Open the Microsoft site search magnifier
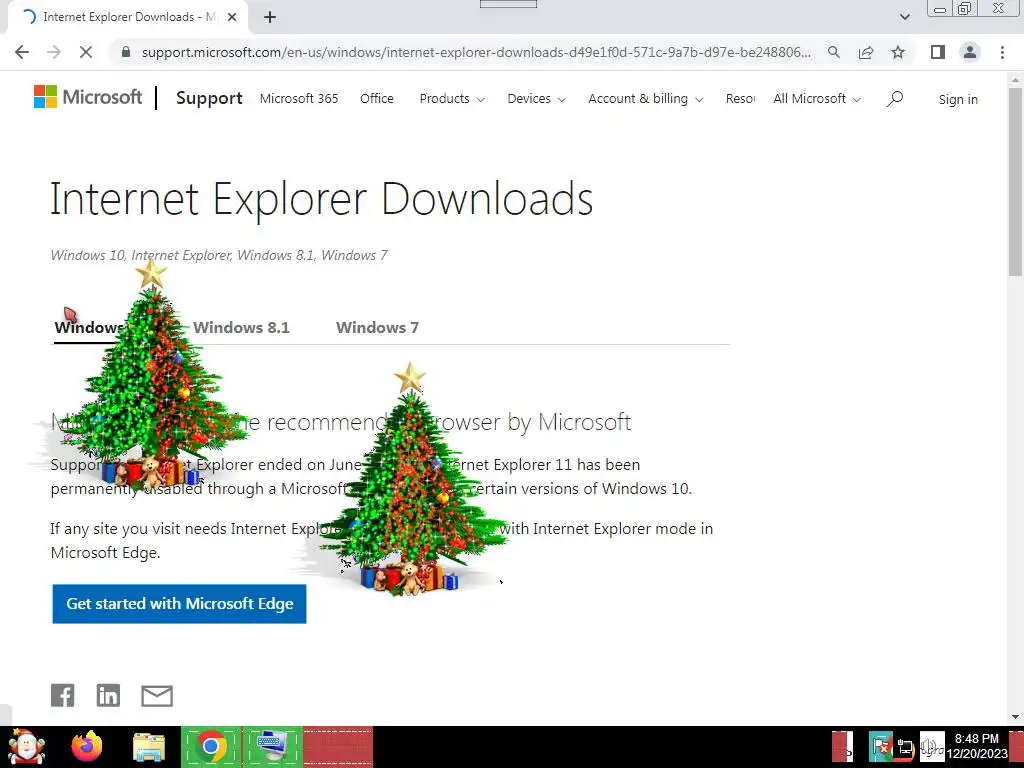Screen dimensions: 1024x768 [895, 99]
